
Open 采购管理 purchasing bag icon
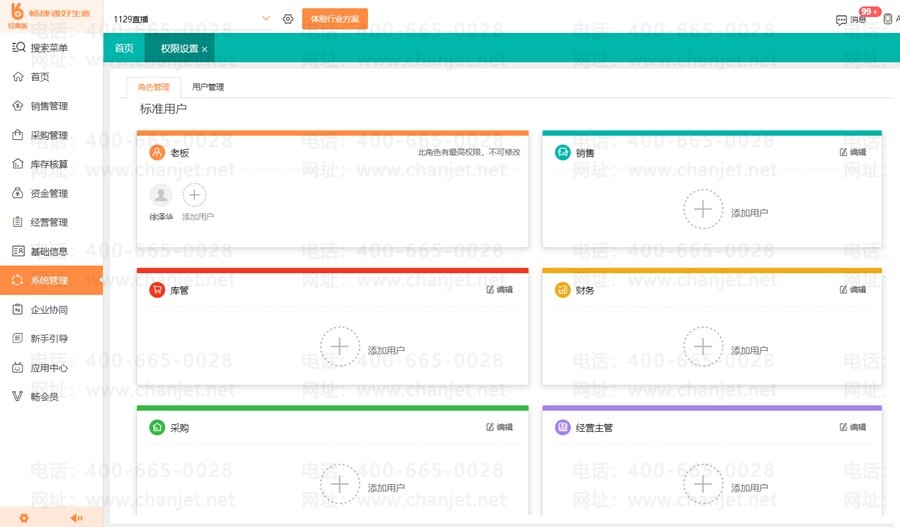[18, 135]
